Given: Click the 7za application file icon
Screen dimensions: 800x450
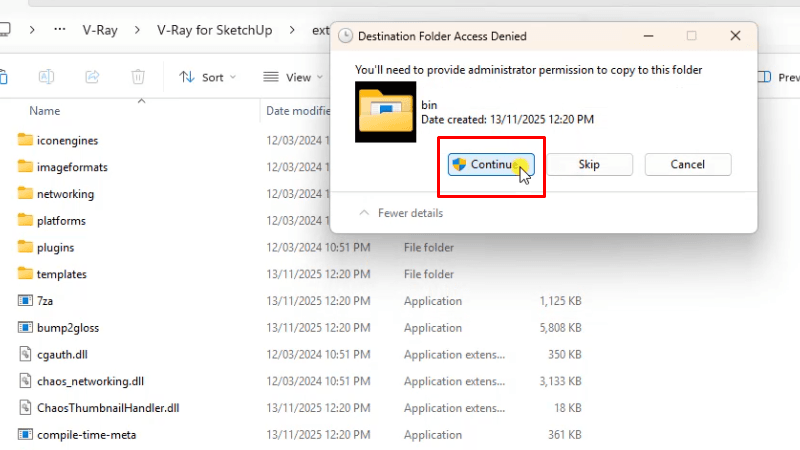Looking at the screenshot, I should [26, 300].
